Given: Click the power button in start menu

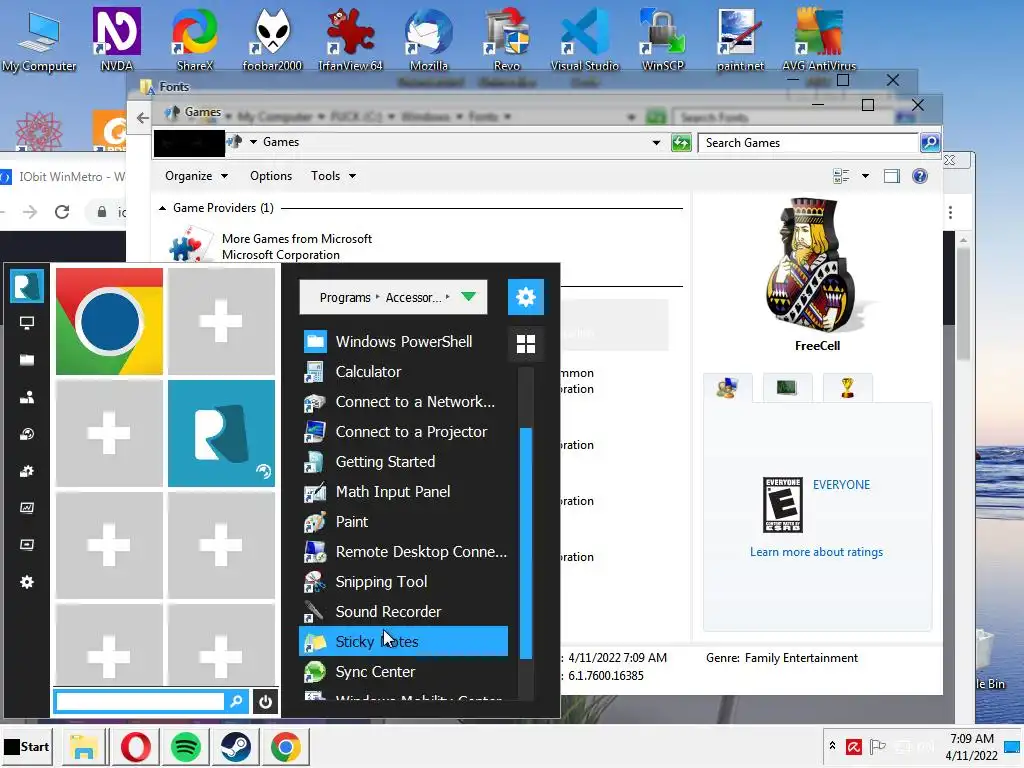Looking at the screenshot, I should pos(265,702).
